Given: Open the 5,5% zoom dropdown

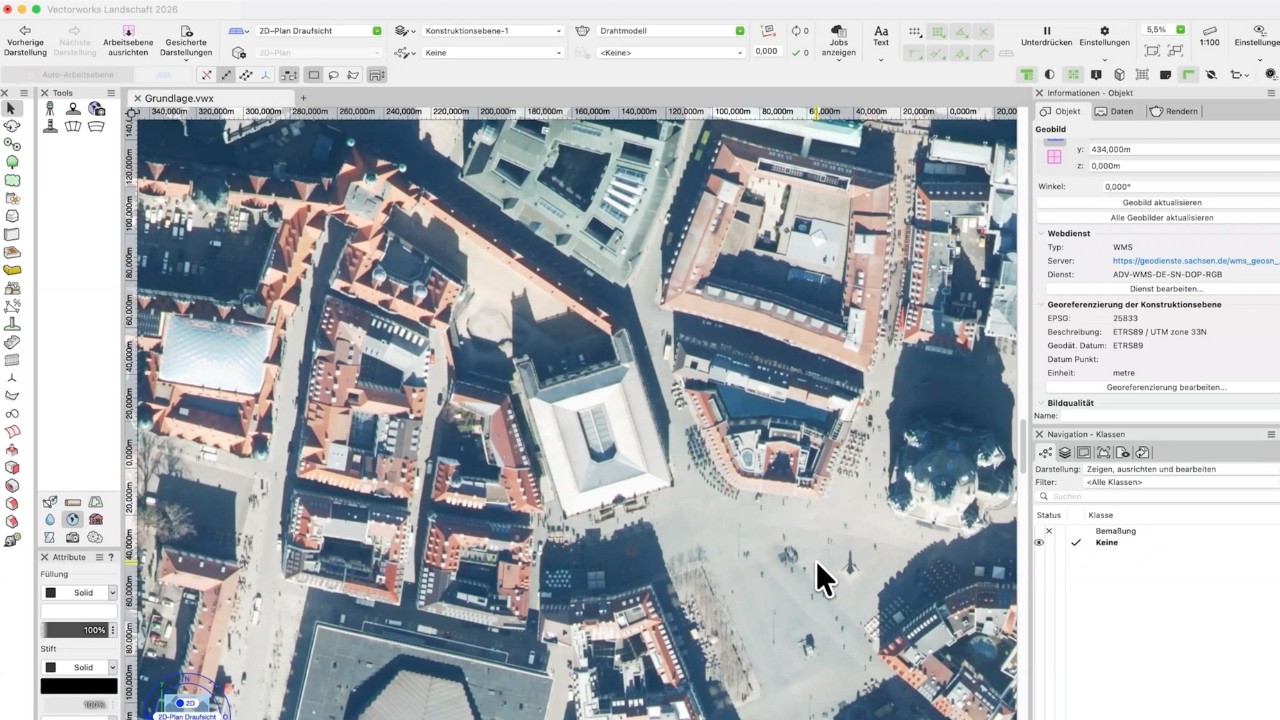Looking at the screenshot, I should click(1165, 30).
